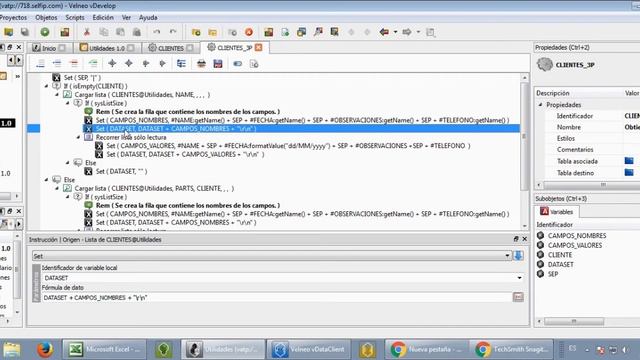Collapse the Cargar lista PARTS, CLIENTE node
Image resolution: width=640 pixels, height=360 pixels.
57,188
